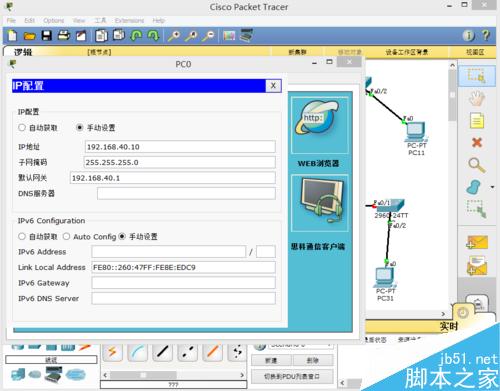The width and height of the screenshot is (500, 391).
Task: Select IPv6 manual setting radio button
Action: [122, 236]
